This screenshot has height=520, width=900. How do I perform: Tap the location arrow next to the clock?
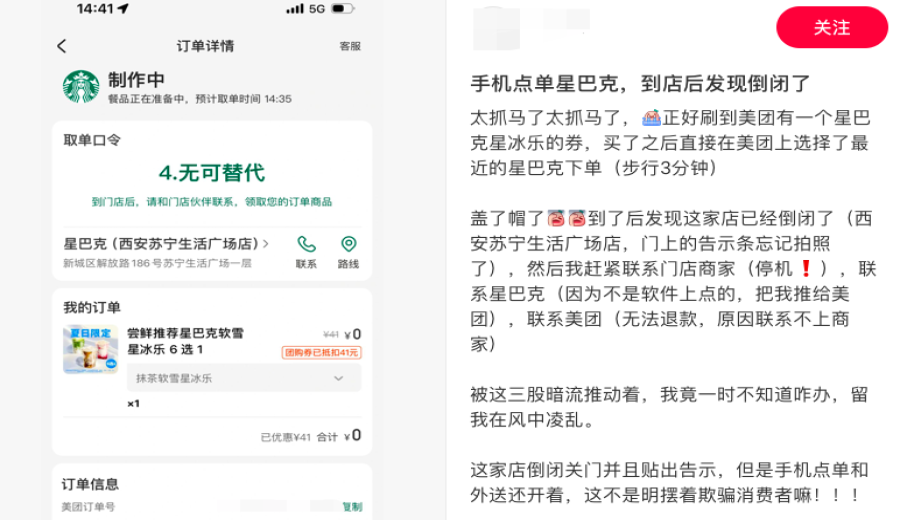coord(123,9)
